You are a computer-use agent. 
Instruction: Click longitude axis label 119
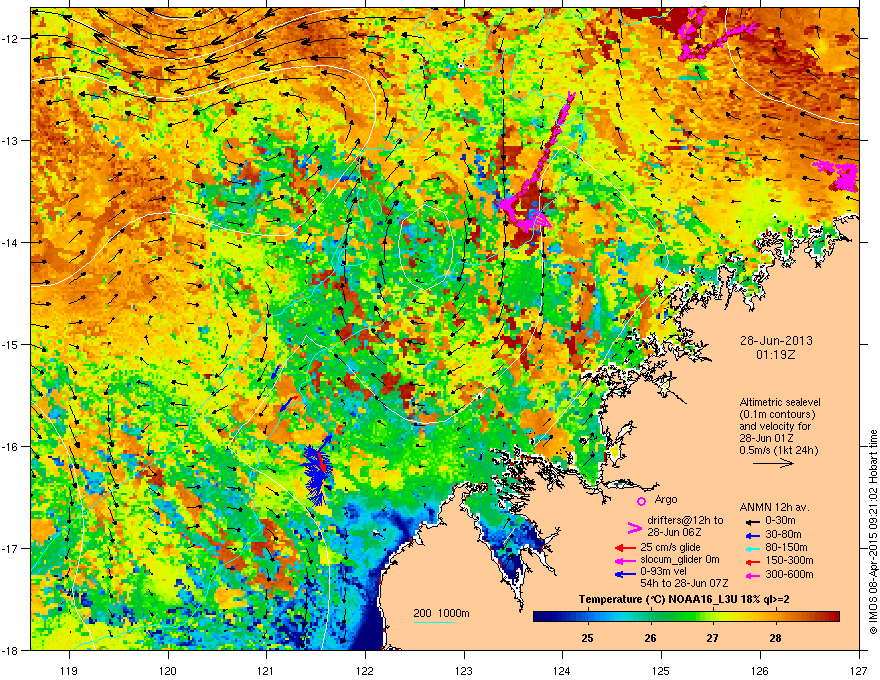click(x=69, y=670)
